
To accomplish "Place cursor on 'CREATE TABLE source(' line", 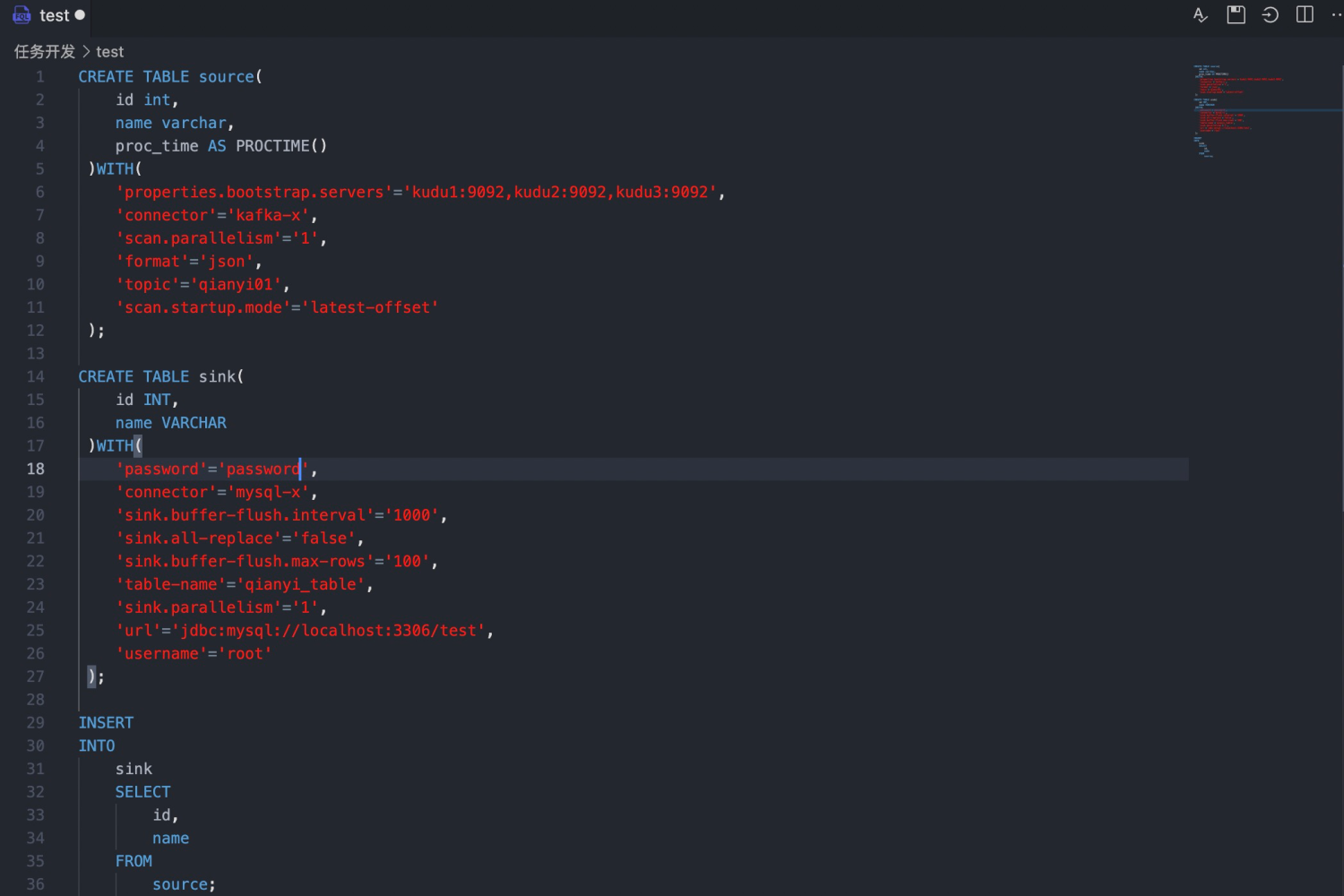I will 170,77.
